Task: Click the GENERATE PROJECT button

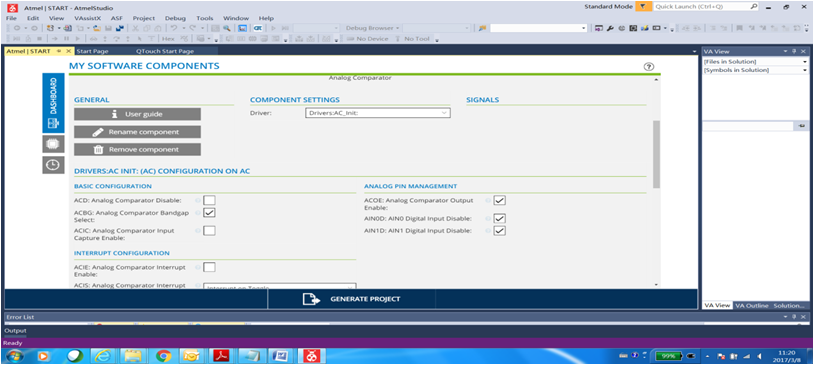Action: (351, 299)
